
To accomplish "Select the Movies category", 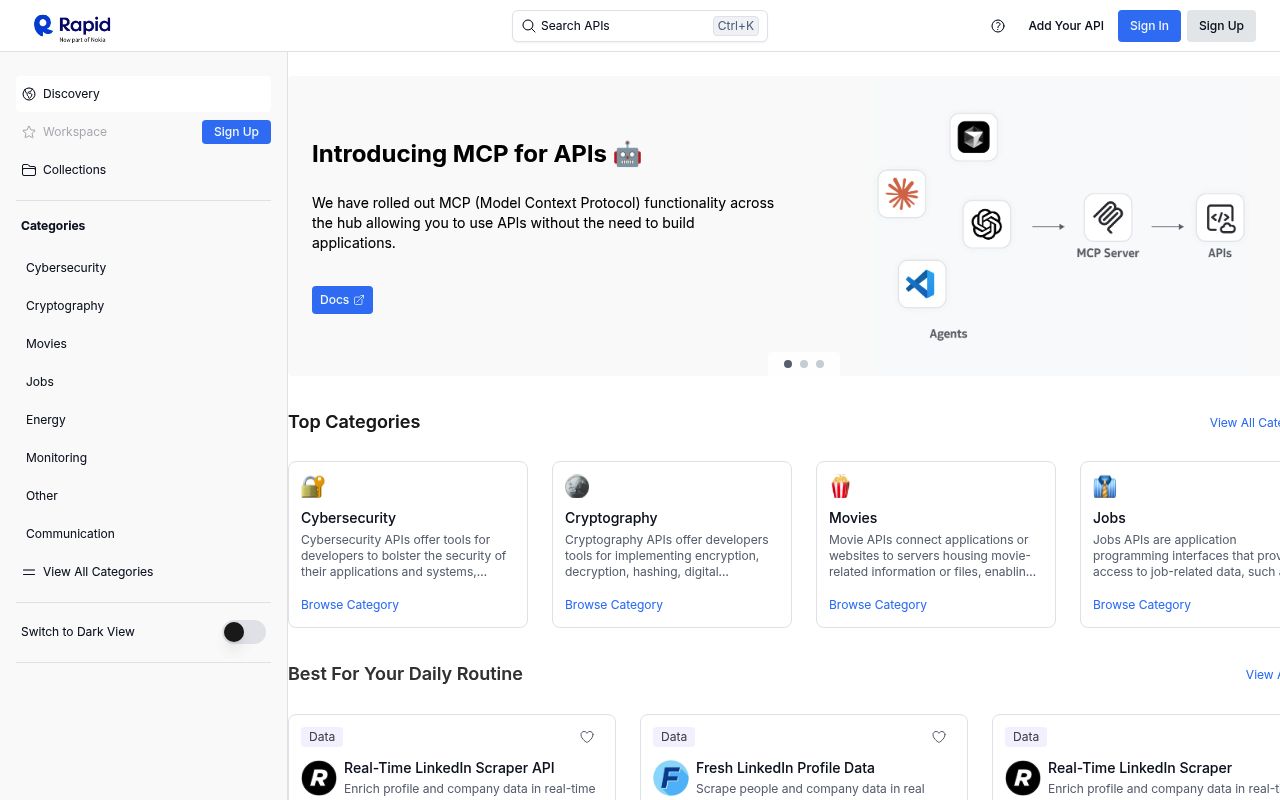I will 46,344.
